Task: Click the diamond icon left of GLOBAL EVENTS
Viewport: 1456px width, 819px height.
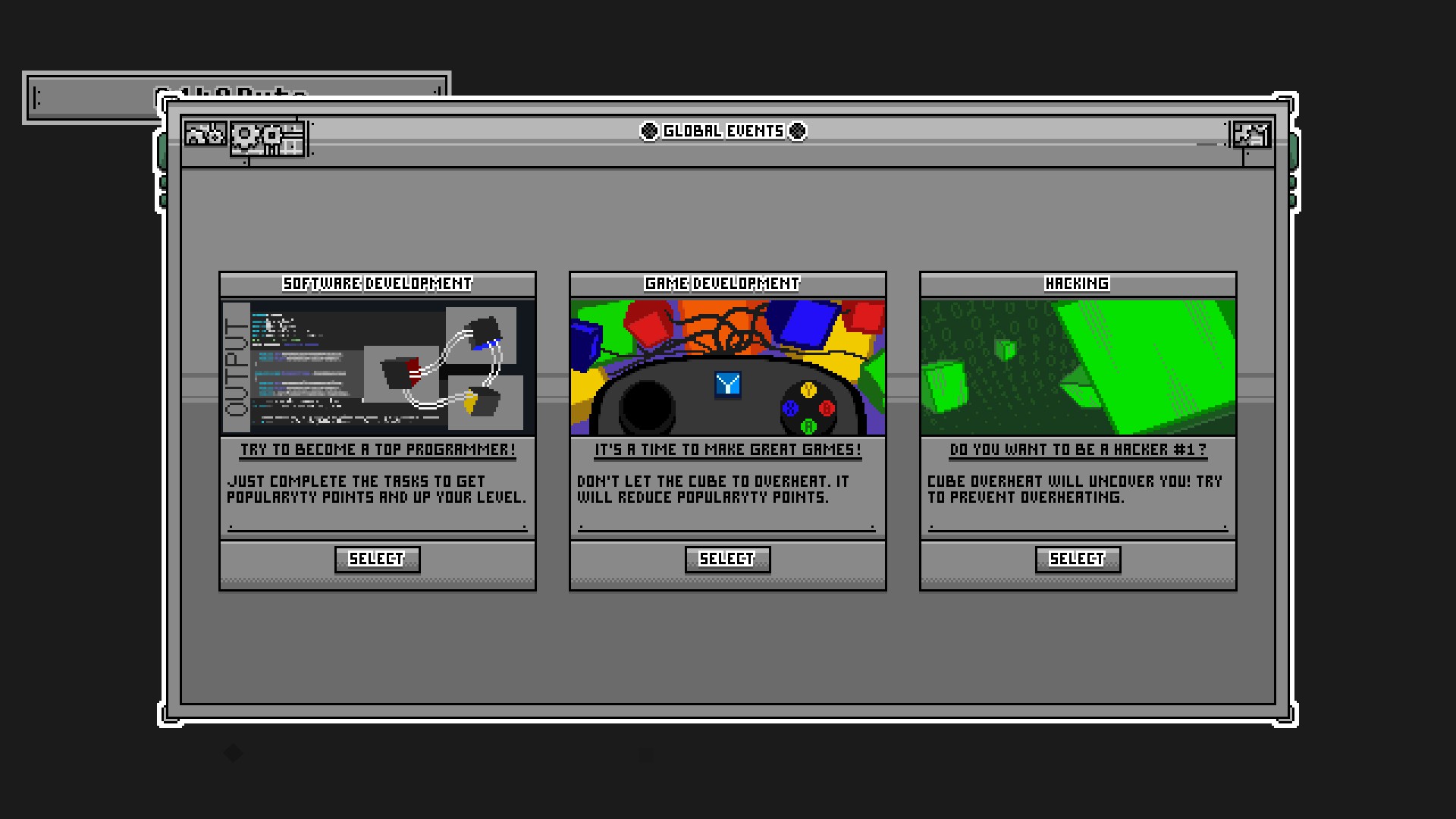Action: pyautogui.click(x=648, y=130)
